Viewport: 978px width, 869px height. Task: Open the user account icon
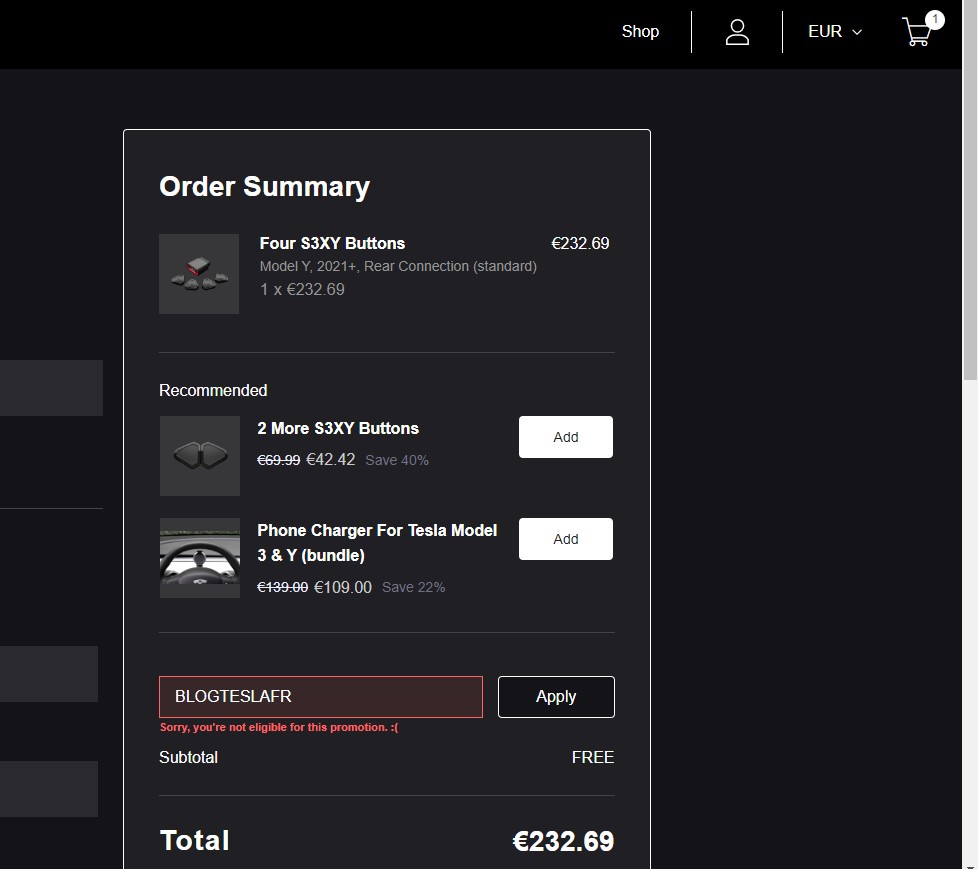coord(737,32)
